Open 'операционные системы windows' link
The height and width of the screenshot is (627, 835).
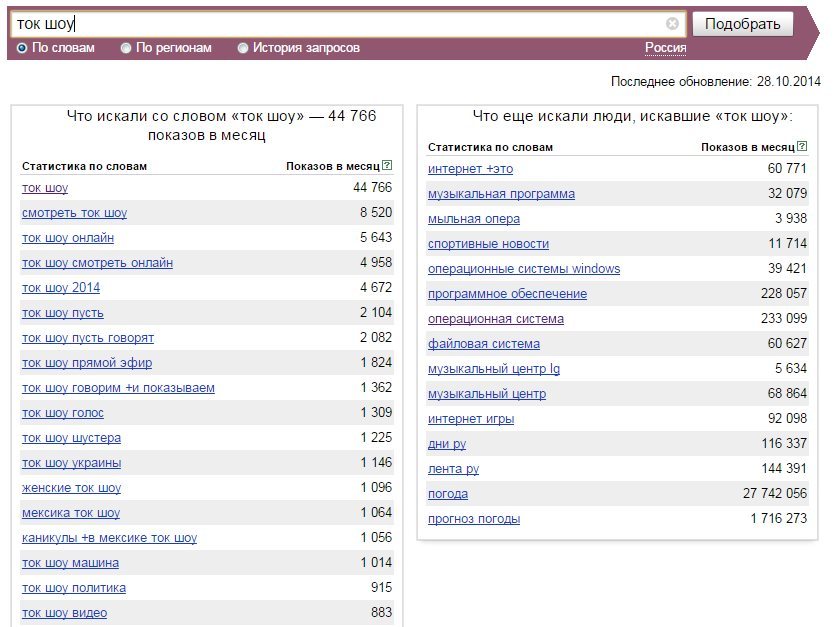coord(524,270)
